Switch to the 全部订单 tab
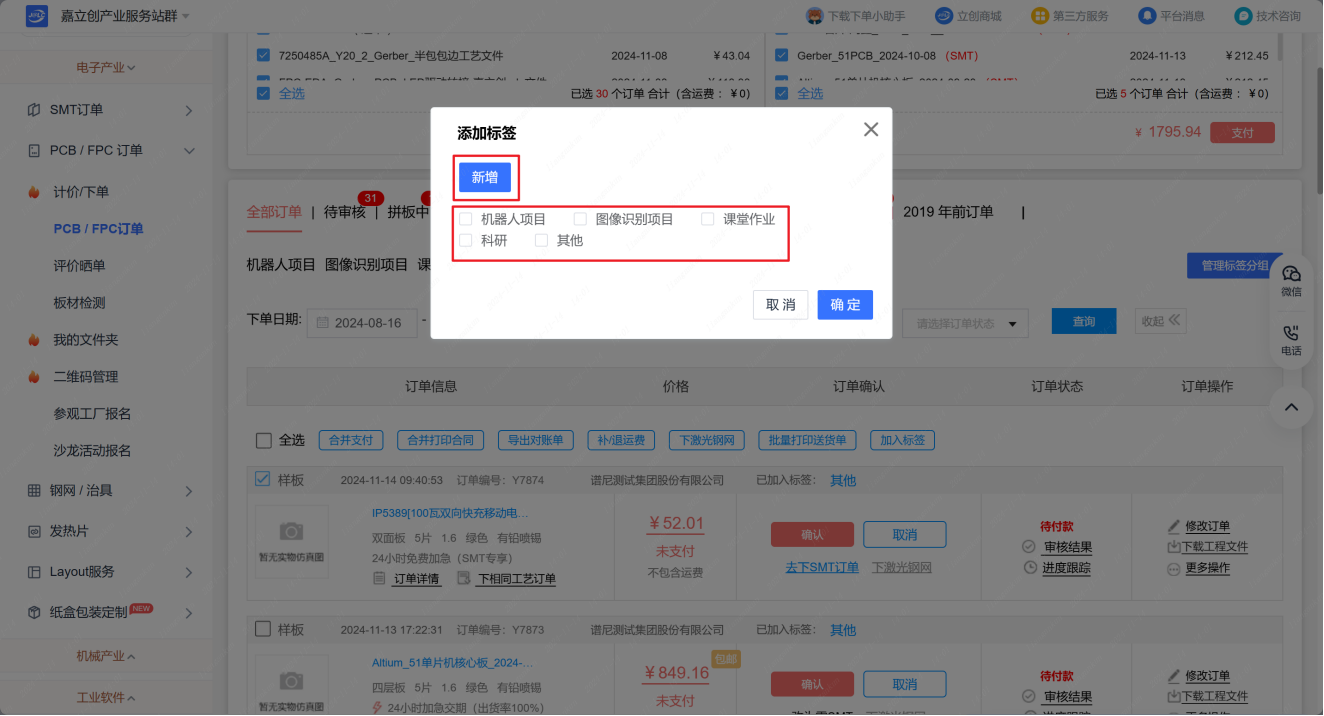 [274, 212]
